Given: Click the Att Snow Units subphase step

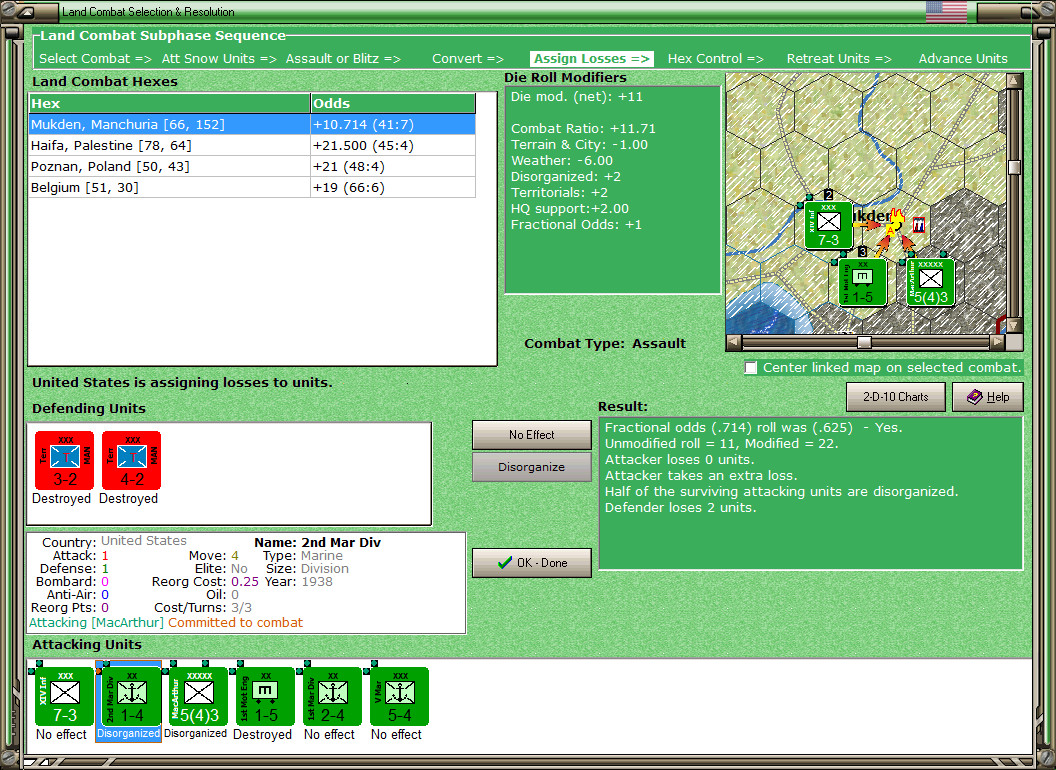Looking at the screenshot, I should 219,59.
